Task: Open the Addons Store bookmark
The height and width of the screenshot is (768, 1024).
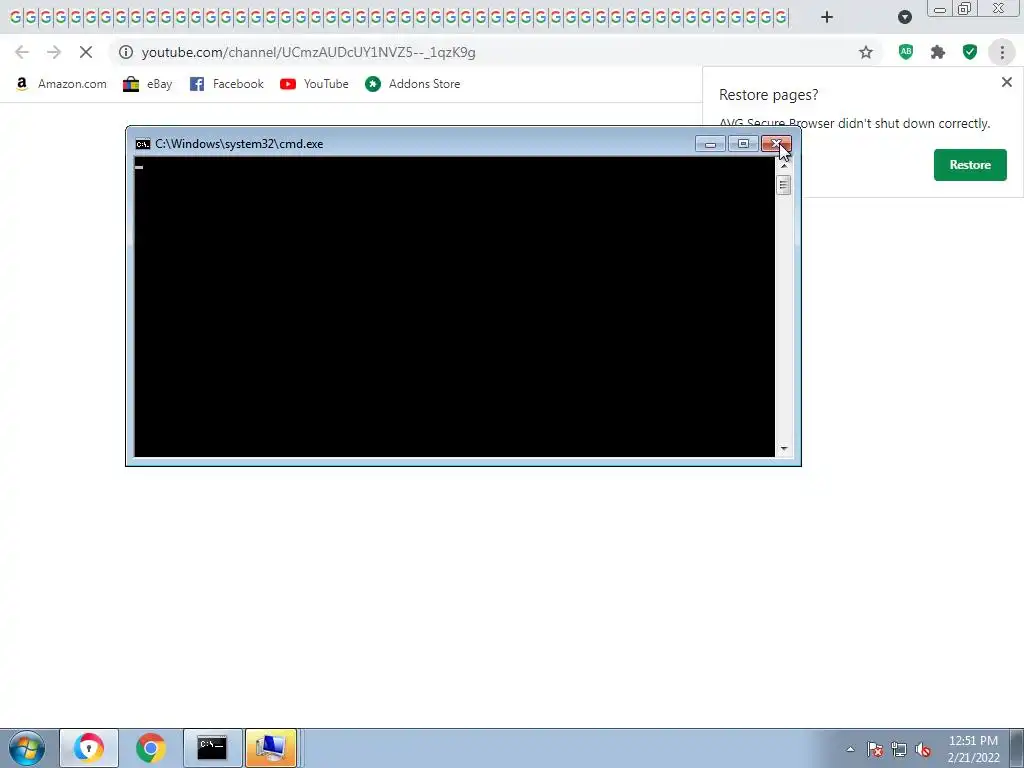Action: (413, 84)
